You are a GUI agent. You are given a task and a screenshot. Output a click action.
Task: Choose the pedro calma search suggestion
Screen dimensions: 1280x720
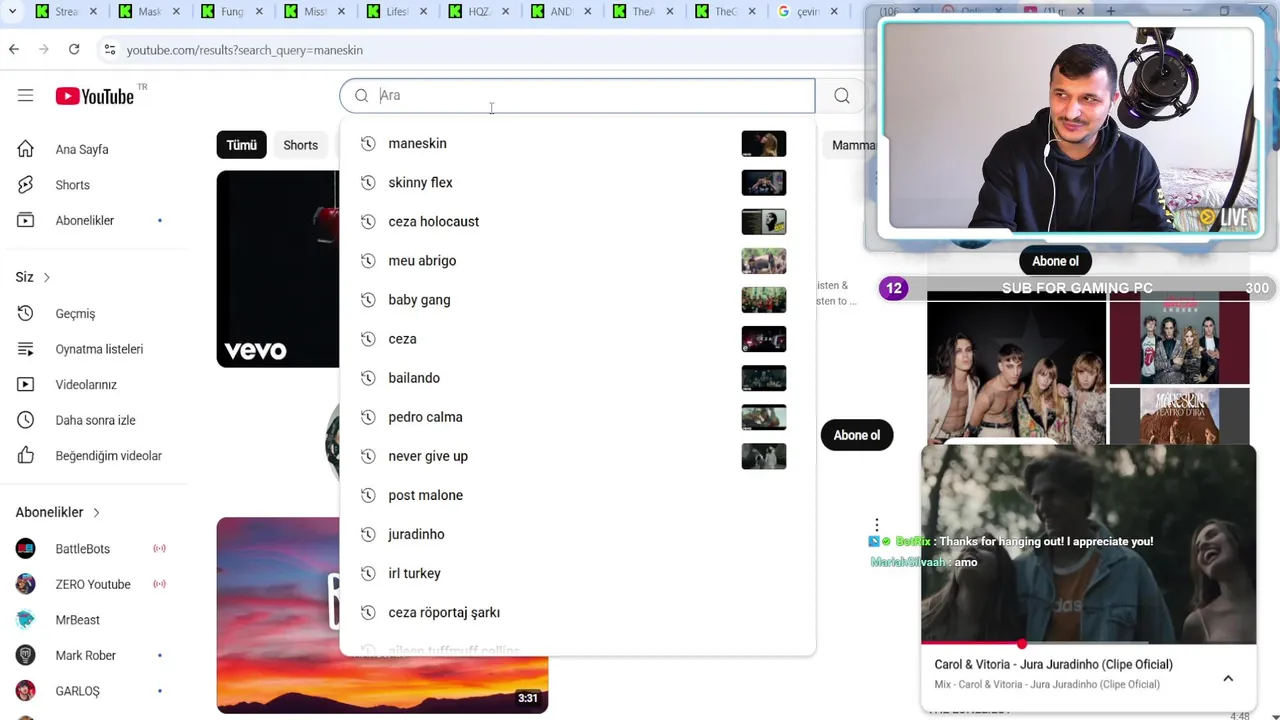577,417
